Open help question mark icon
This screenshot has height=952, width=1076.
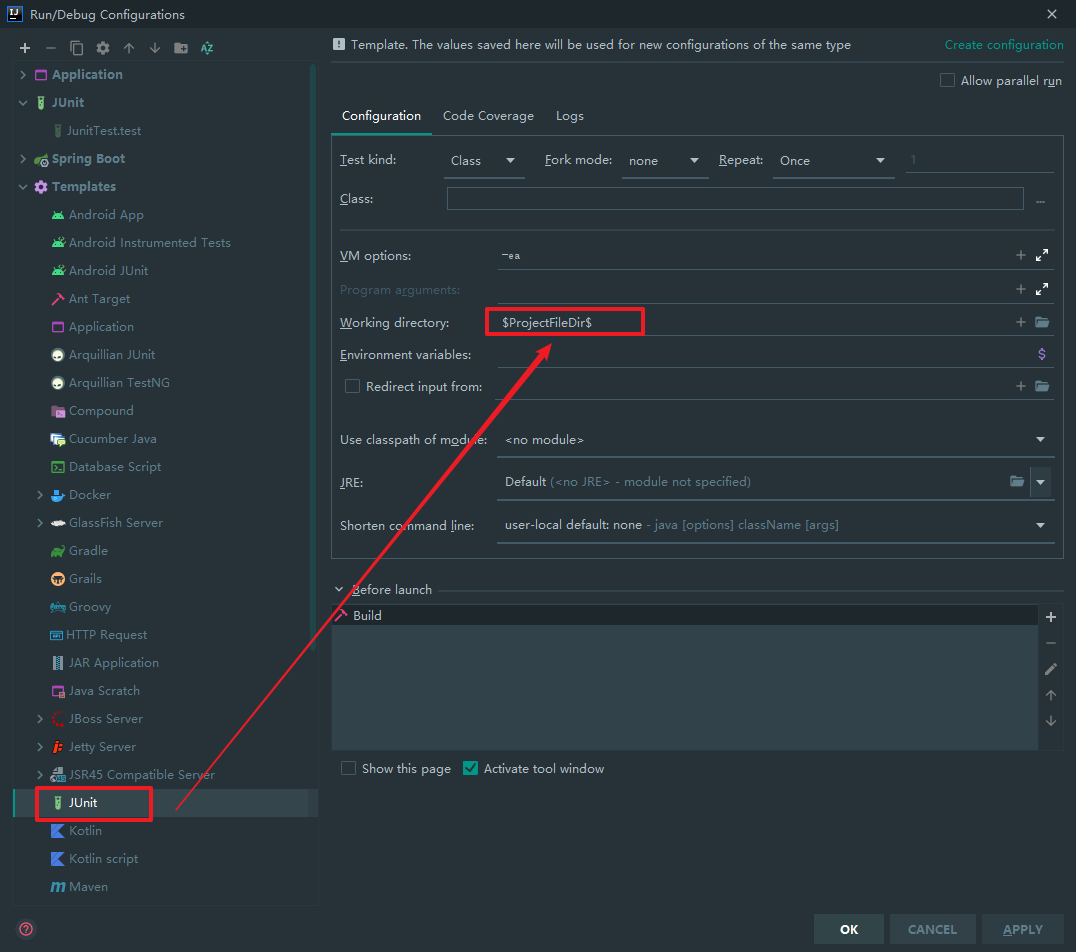[x=26, y=929]
